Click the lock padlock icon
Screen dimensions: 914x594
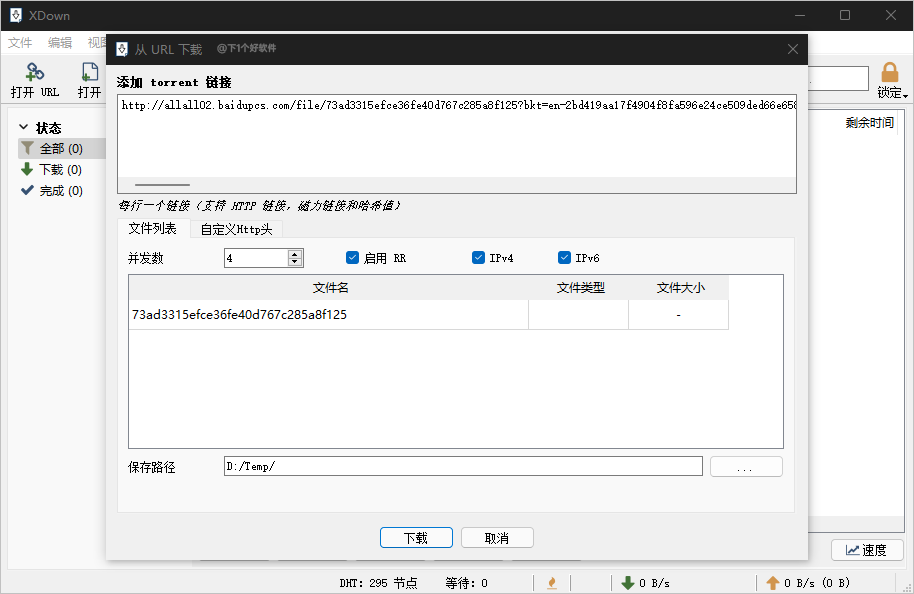coord(890,73)
